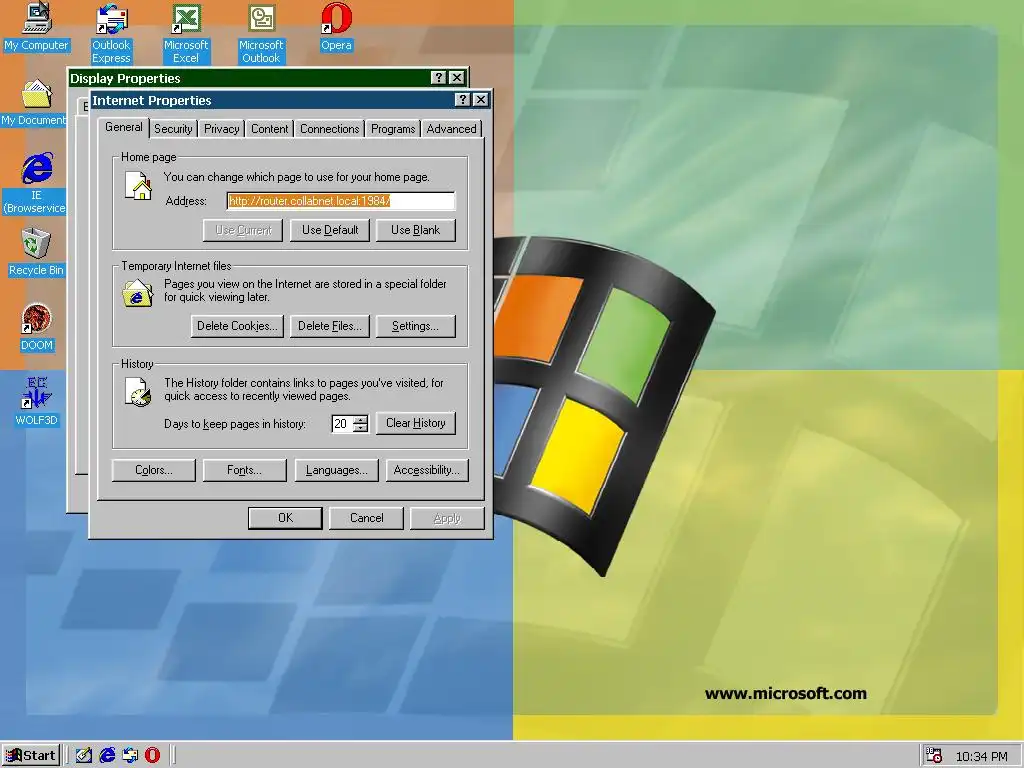This screenshot has height=768, width=1024.
Task: Open the Colors dialog
Action: click(x=153, y=470)
